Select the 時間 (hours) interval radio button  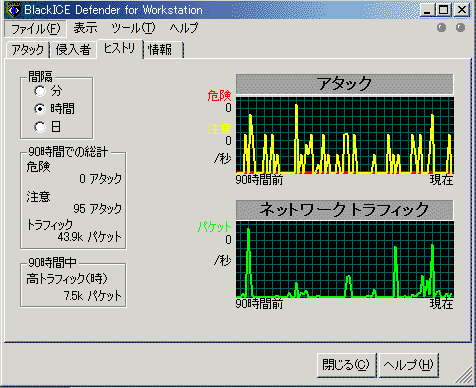coord(40,109)
